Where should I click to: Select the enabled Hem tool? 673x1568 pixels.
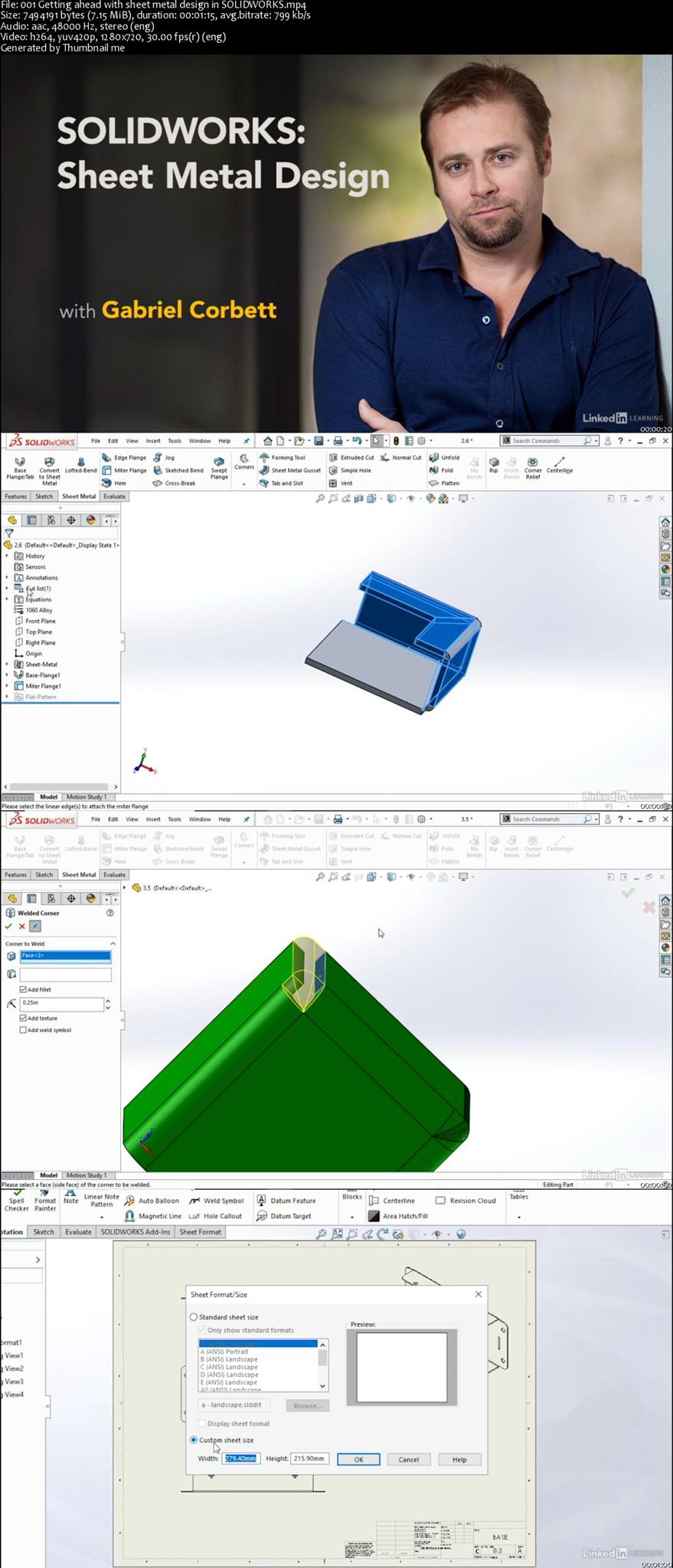coord(114,483)
